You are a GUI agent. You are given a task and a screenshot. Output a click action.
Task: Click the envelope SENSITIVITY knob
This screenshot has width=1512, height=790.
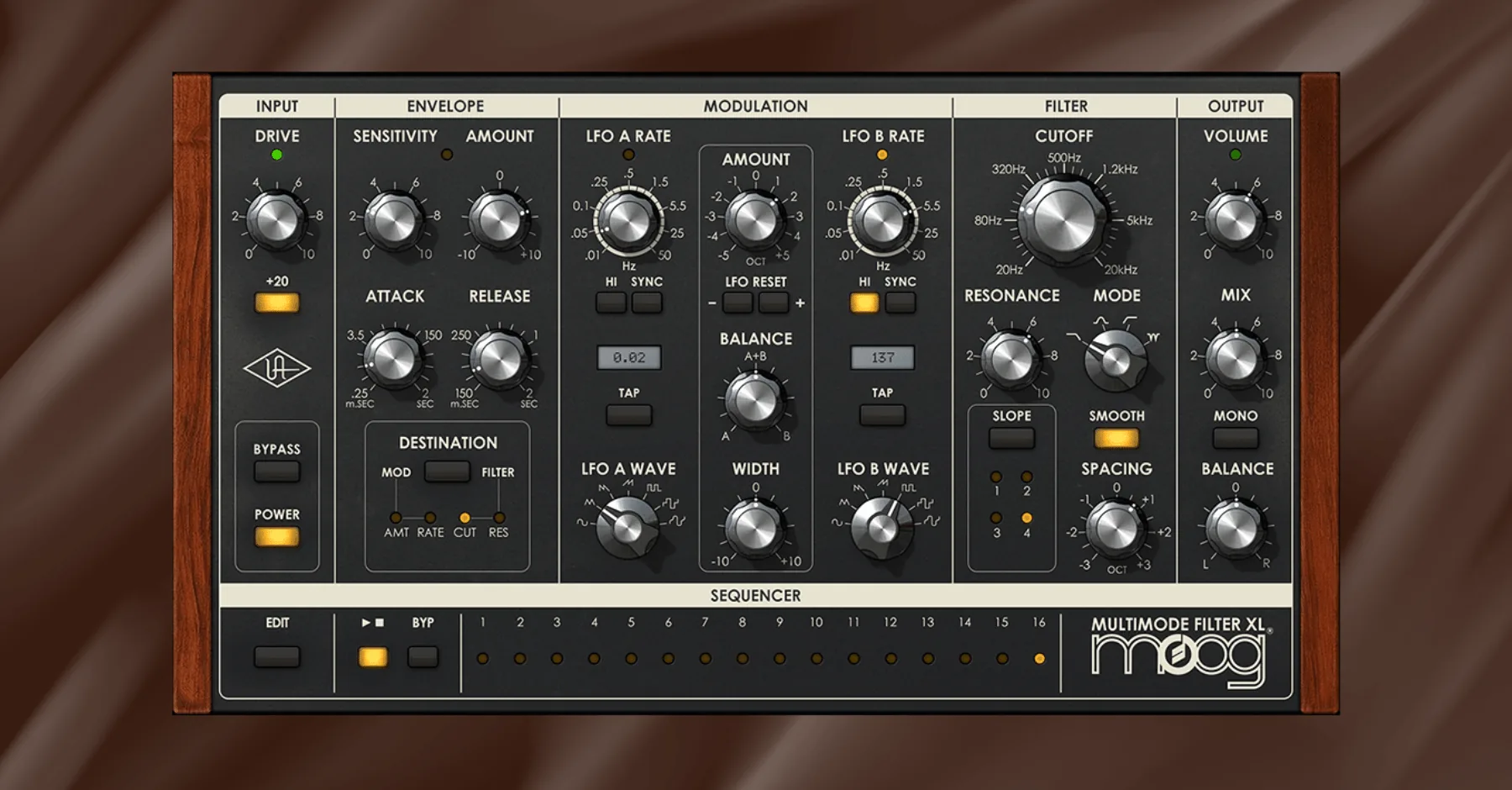point(395,220)
